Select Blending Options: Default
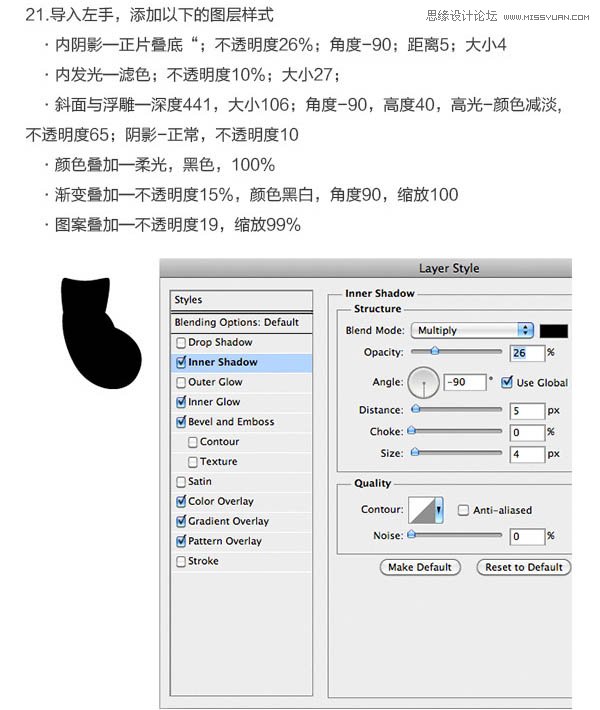This screenshot has height=710, width=600. click(241, 322)
